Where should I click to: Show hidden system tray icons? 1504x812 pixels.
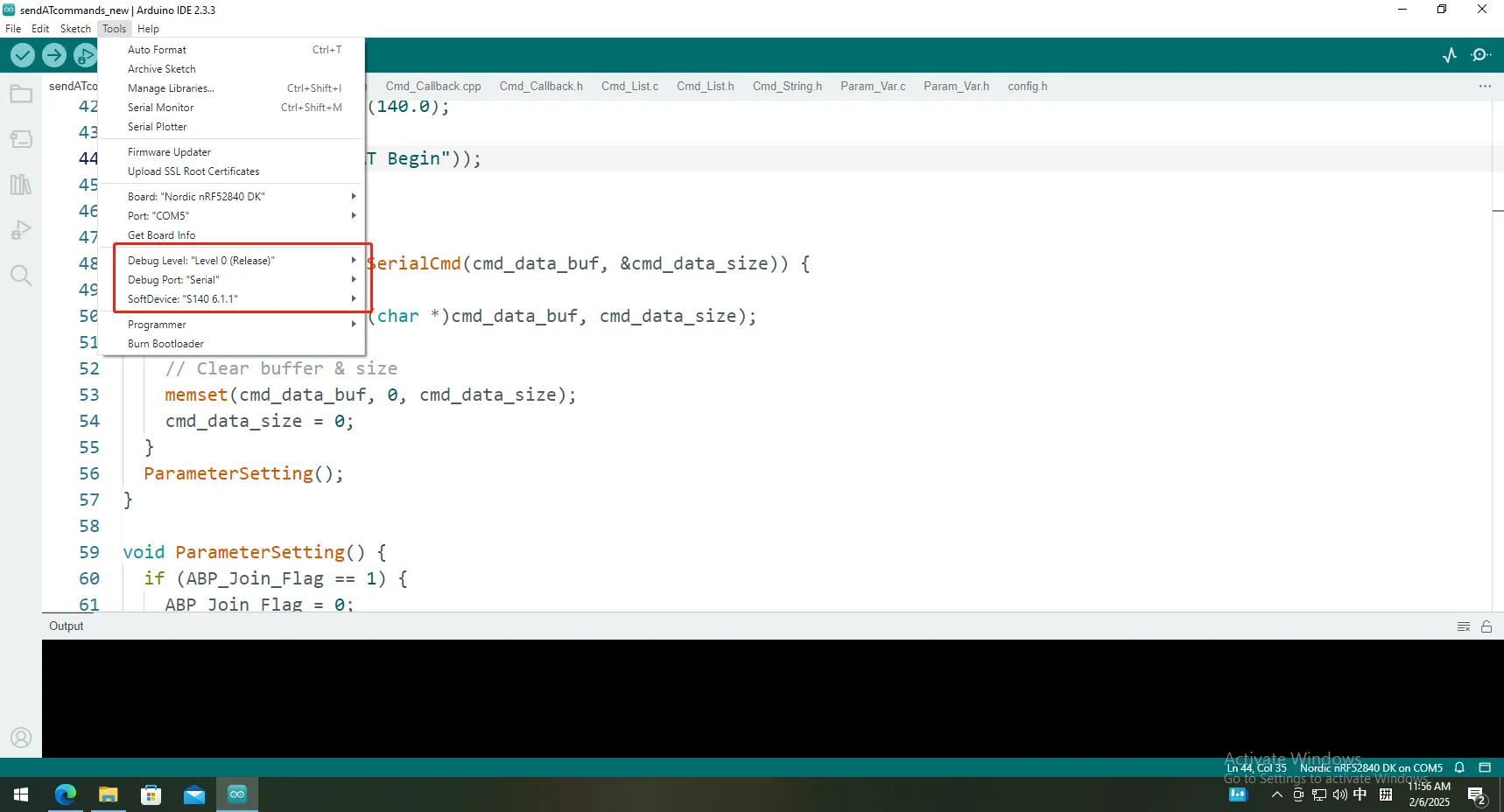(x=1276, y=794)
